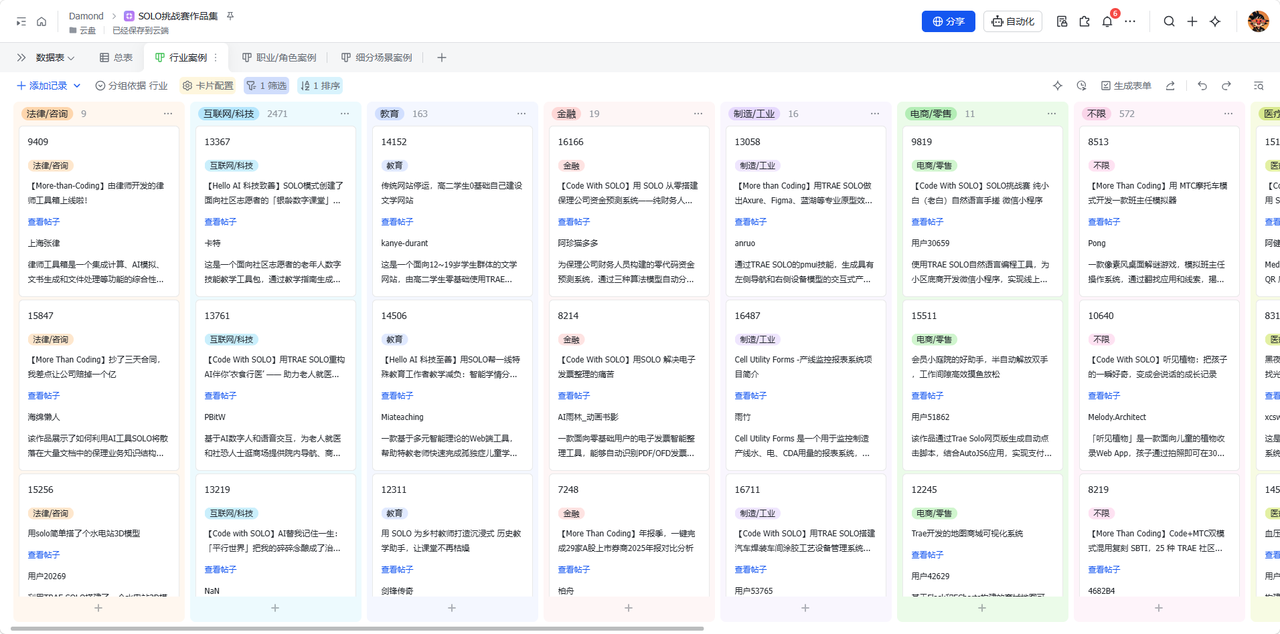Expand the view list double-chevron
The width and height of the screenshot is (1280, 634).
[x=21, y=58]
